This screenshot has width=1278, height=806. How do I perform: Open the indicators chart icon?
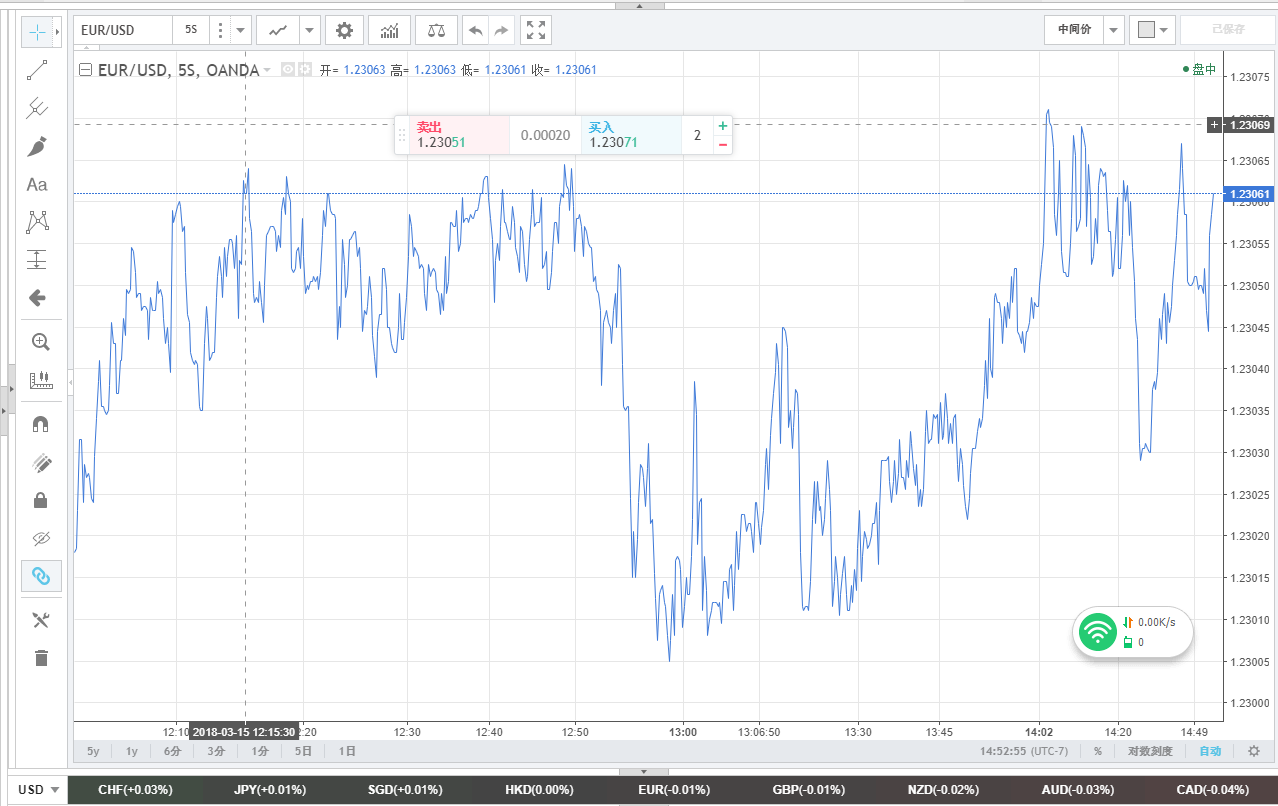click(389, 30)
